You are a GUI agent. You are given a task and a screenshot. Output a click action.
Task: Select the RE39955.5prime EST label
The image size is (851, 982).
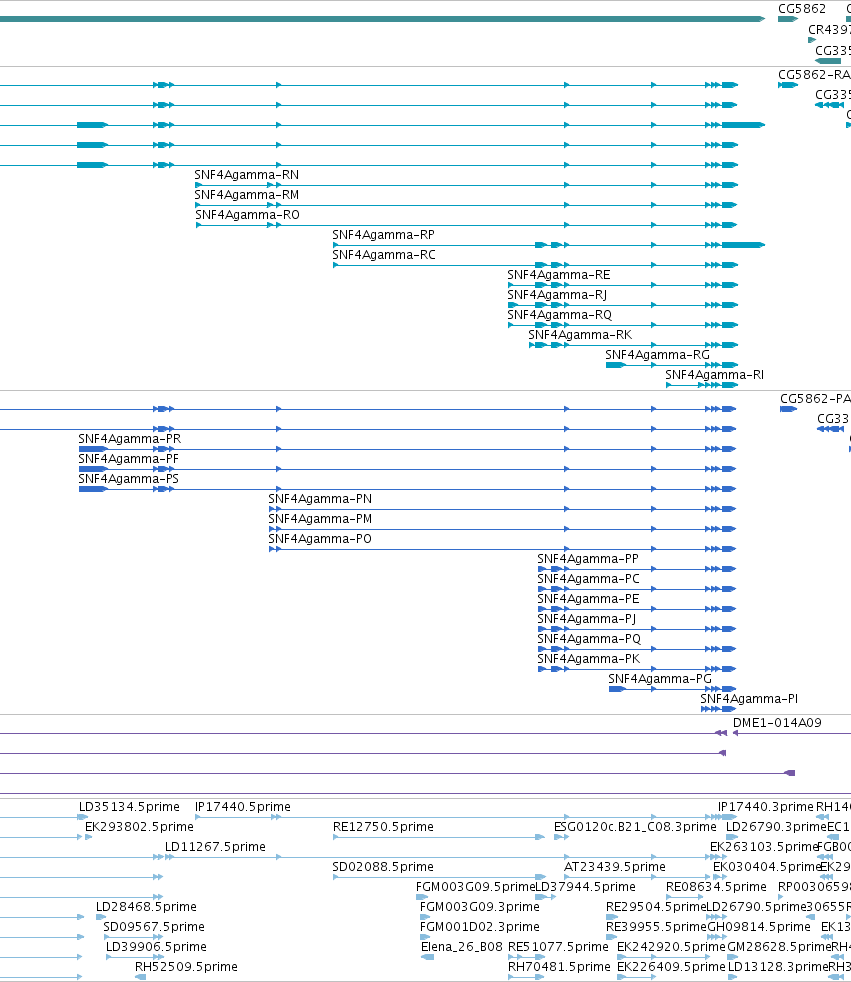(656, 928)
